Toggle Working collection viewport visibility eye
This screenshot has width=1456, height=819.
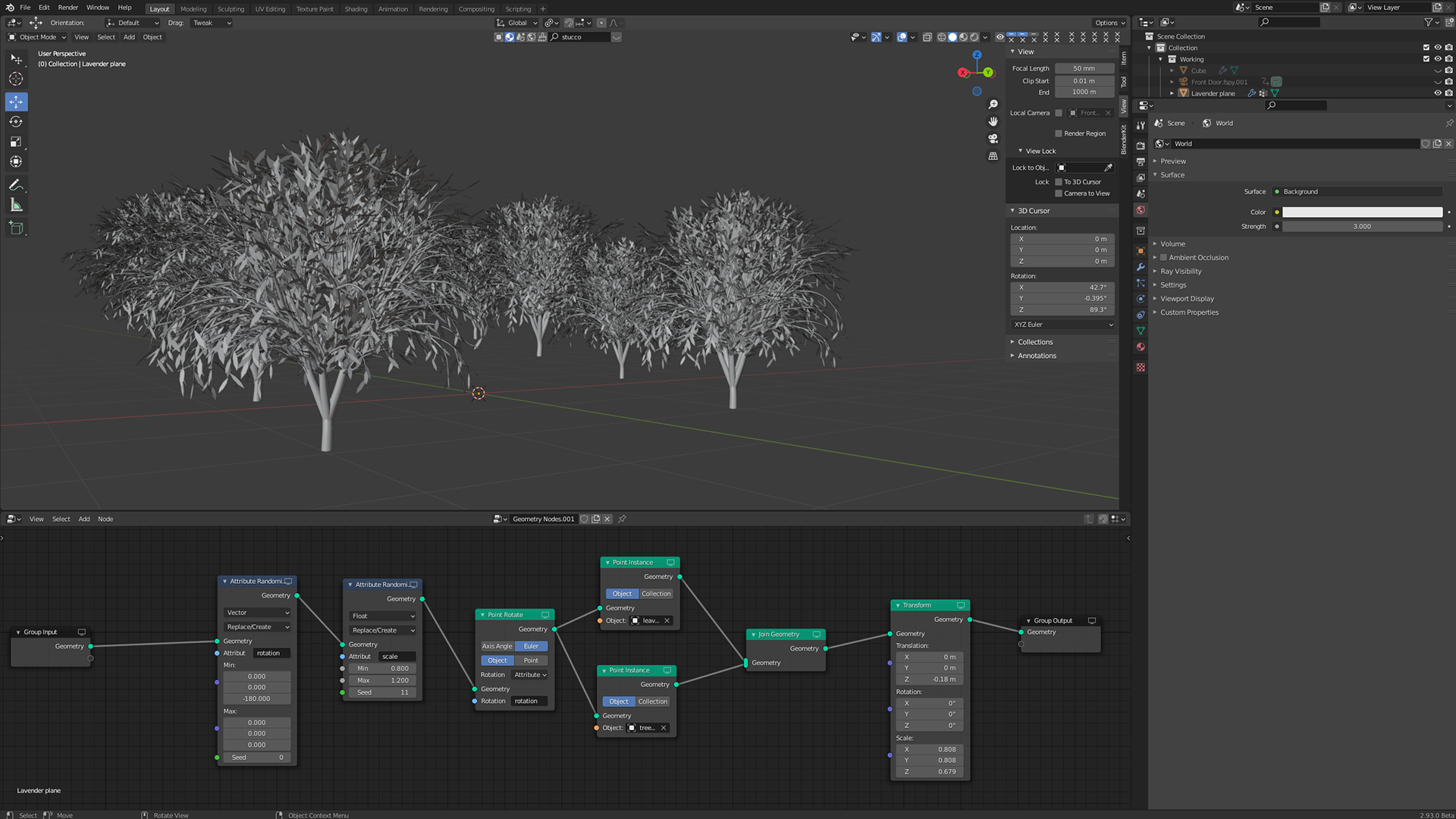(x=1437, y=59)
